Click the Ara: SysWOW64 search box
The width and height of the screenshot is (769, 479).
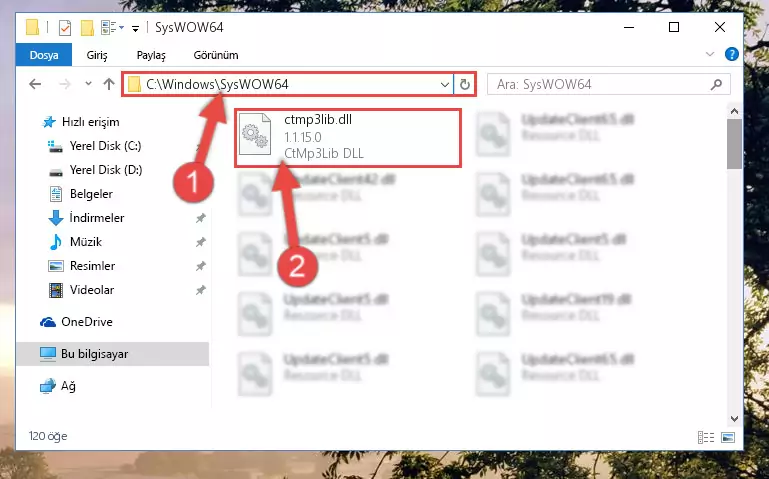[x=609, y=84]
